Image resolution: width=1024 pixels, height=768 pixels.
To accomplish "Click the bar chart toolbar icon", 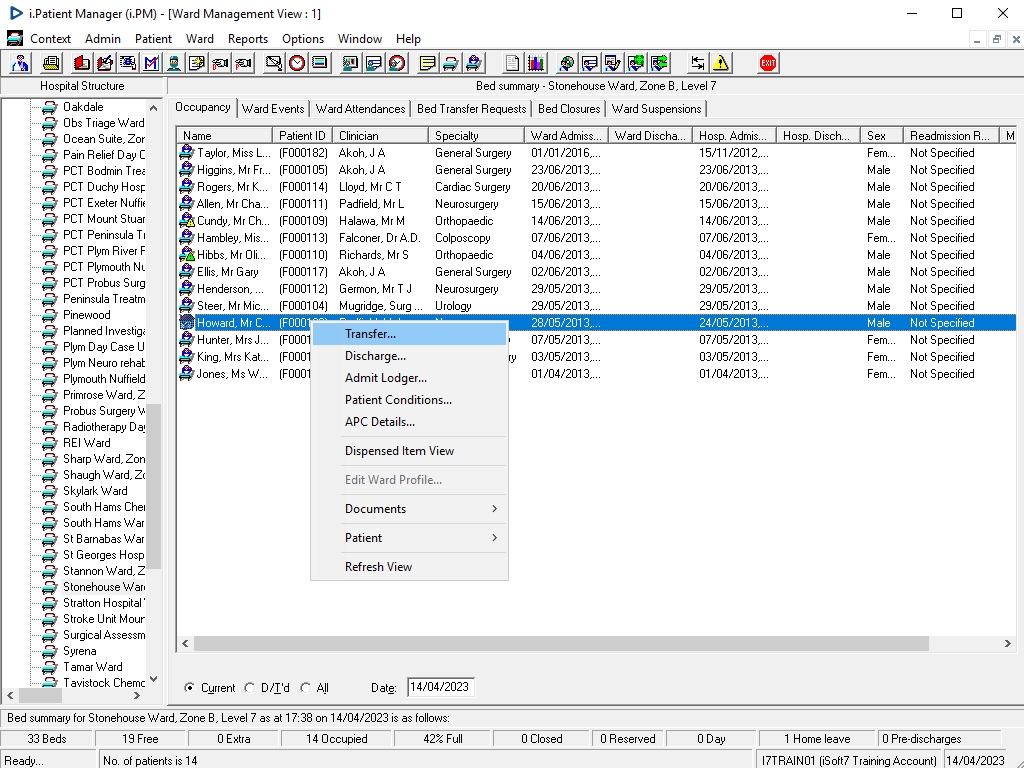I will tap(536, 63).
